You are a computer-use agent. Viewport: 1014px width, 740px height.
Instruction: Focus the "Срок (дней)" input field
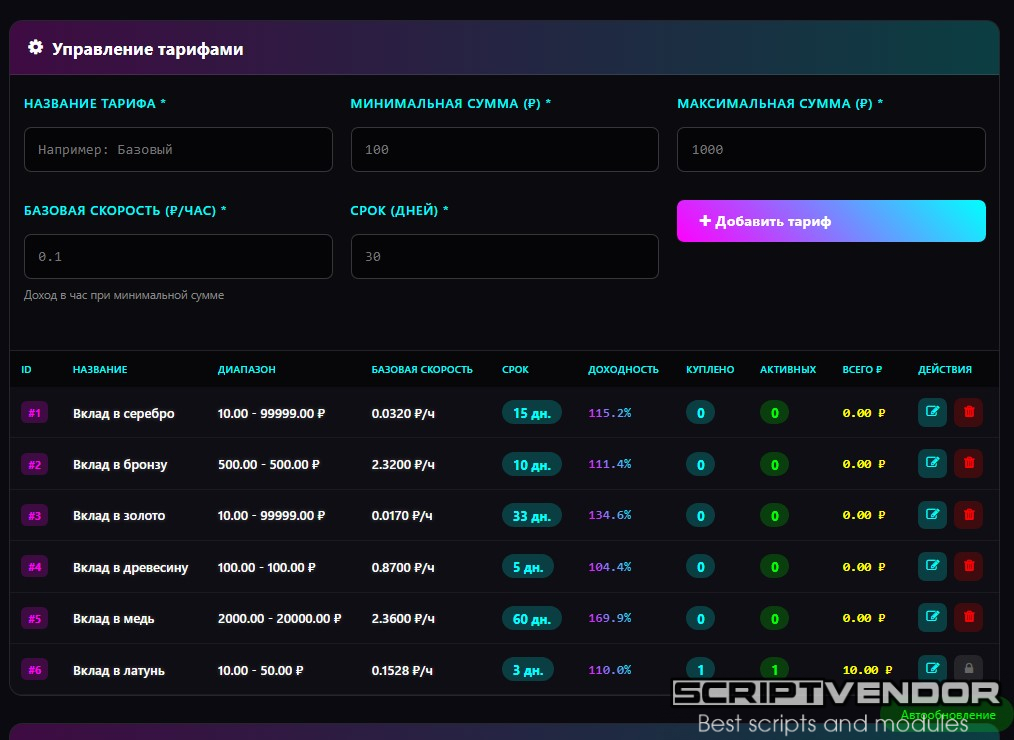(x=504, y=256)
